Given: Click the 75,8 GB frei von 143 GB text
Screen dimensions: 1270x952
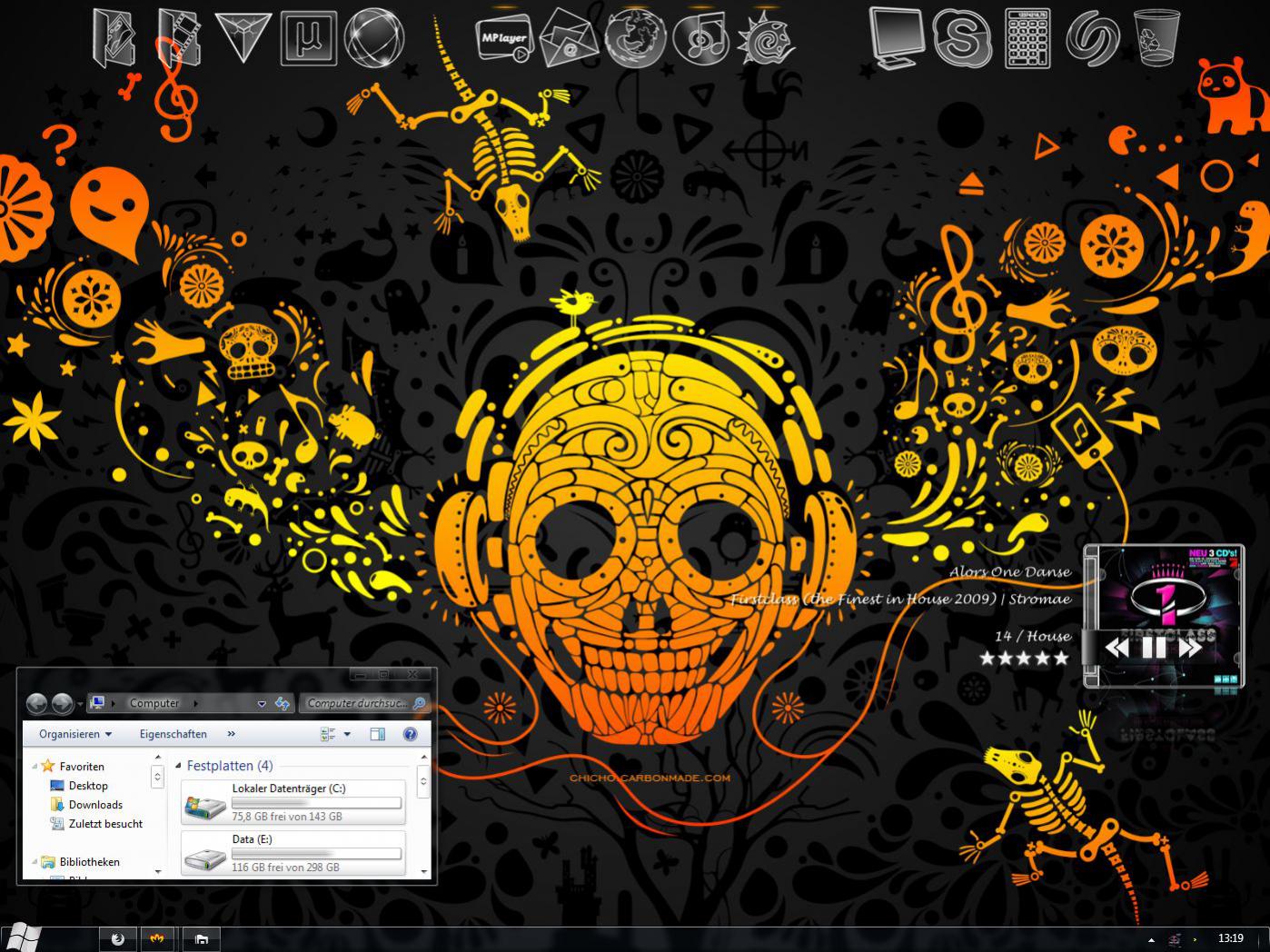Looking at the screenshot, I should coord(287,817).
